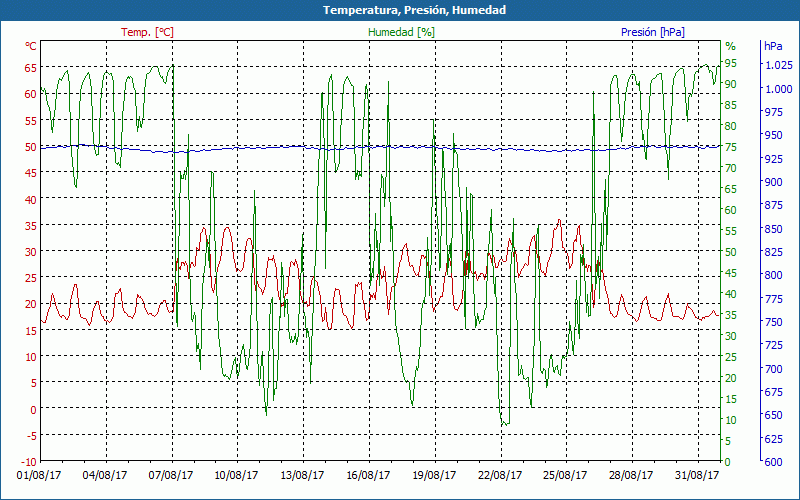Click the red temperature axis value 15
The image size is (800, 500).
pos(31,331)
